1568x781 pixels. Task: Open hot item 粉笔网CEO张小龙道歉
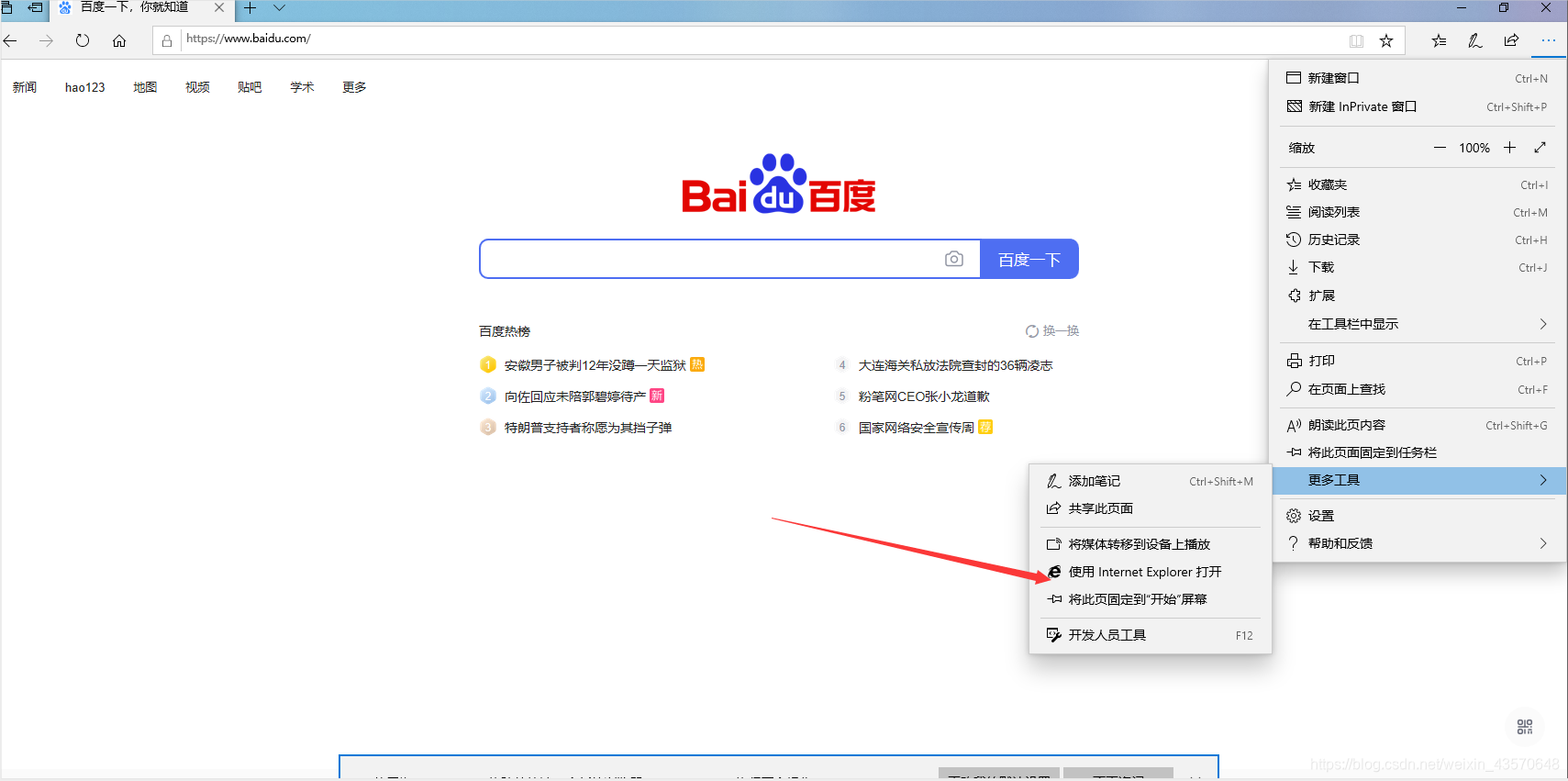(924, 396)
